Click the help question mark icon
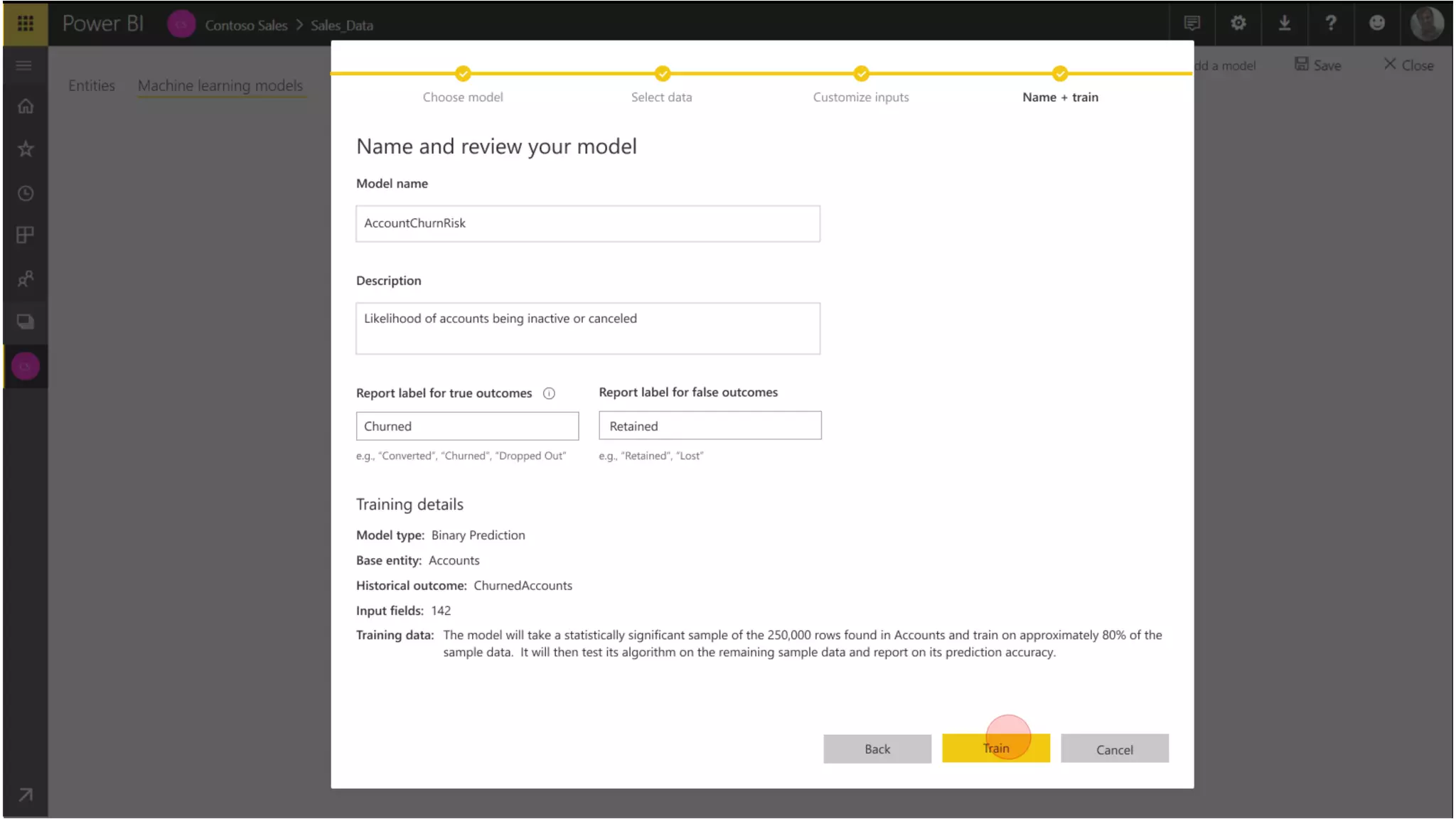 click(x=1330, y=23)
